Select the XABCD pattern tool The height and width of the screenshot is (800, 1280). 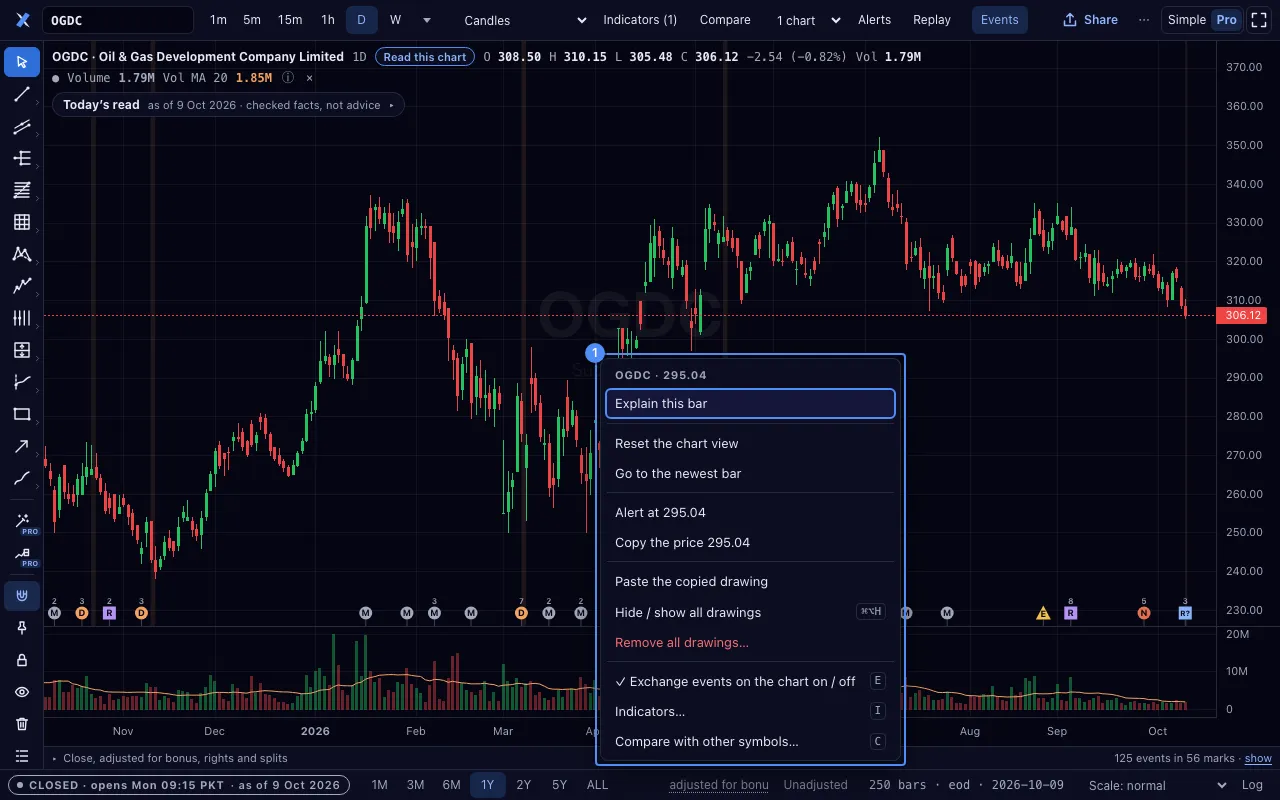coord(22,254)
